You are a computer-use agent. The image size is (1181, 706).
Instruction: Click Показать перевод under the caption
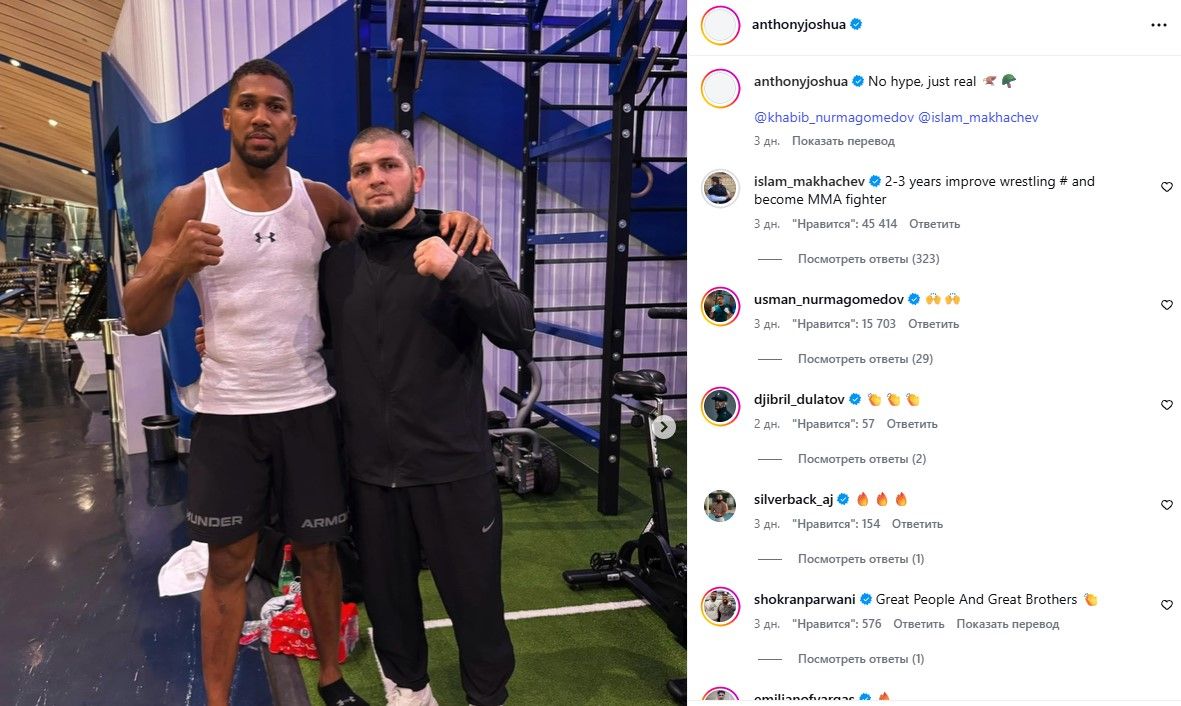click(x=843, y=141)
